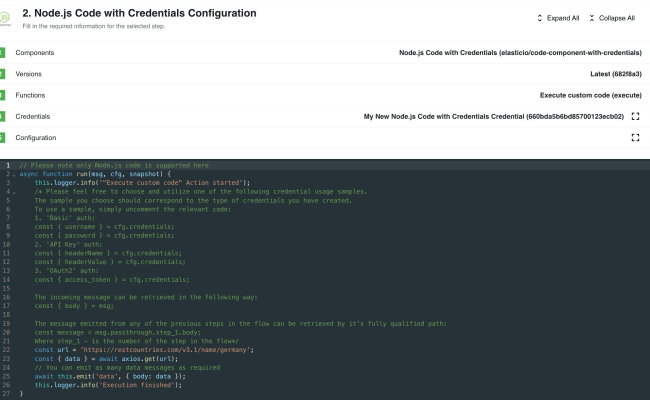
Task: Click the selected component value Node.js Code with Credentials
Action: 520,53
